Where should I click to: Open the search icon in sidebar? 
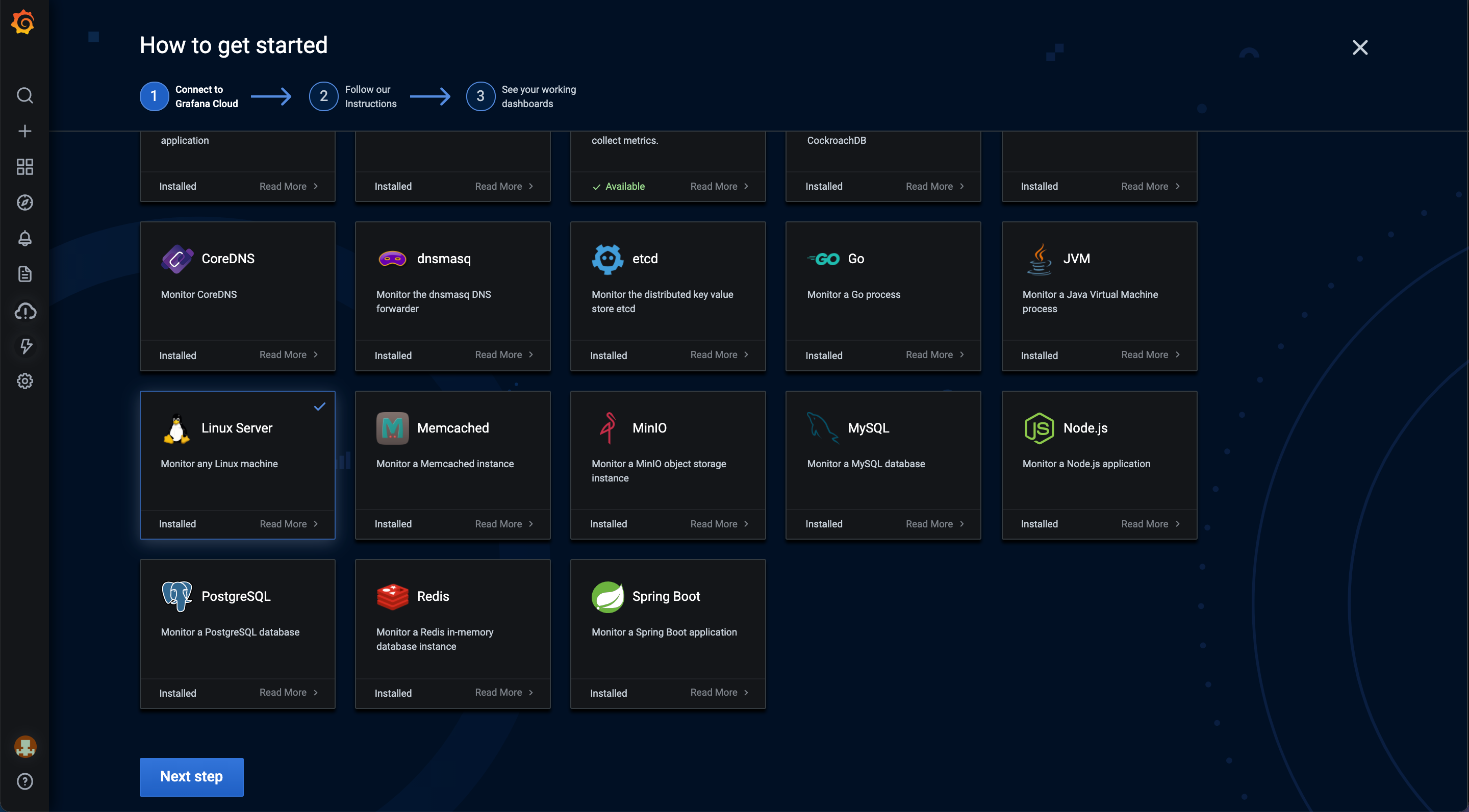tap(24, 95)
